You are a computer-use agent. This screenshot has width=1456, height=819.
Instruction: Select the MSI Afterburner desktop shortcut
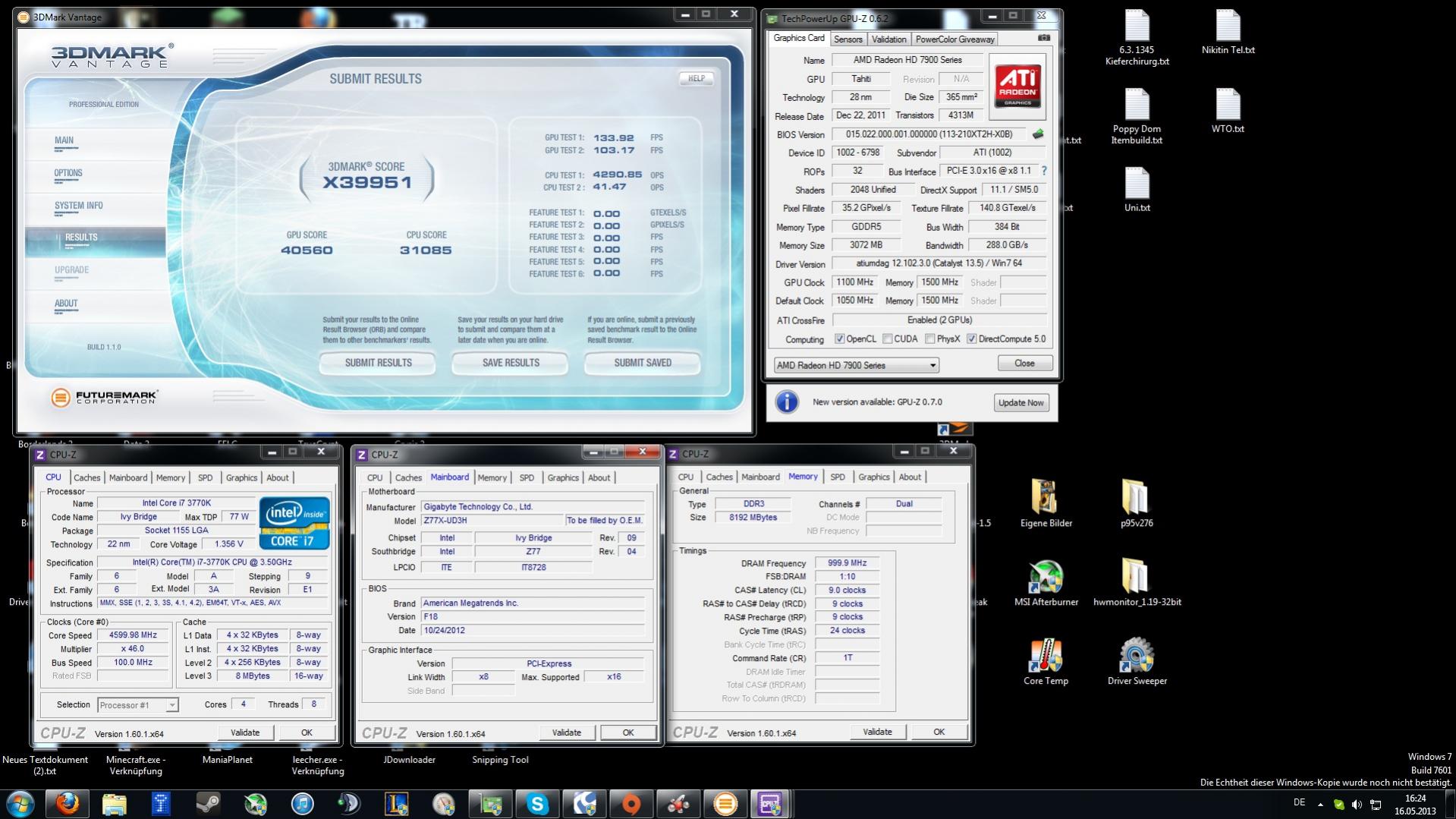[1046, 583]
